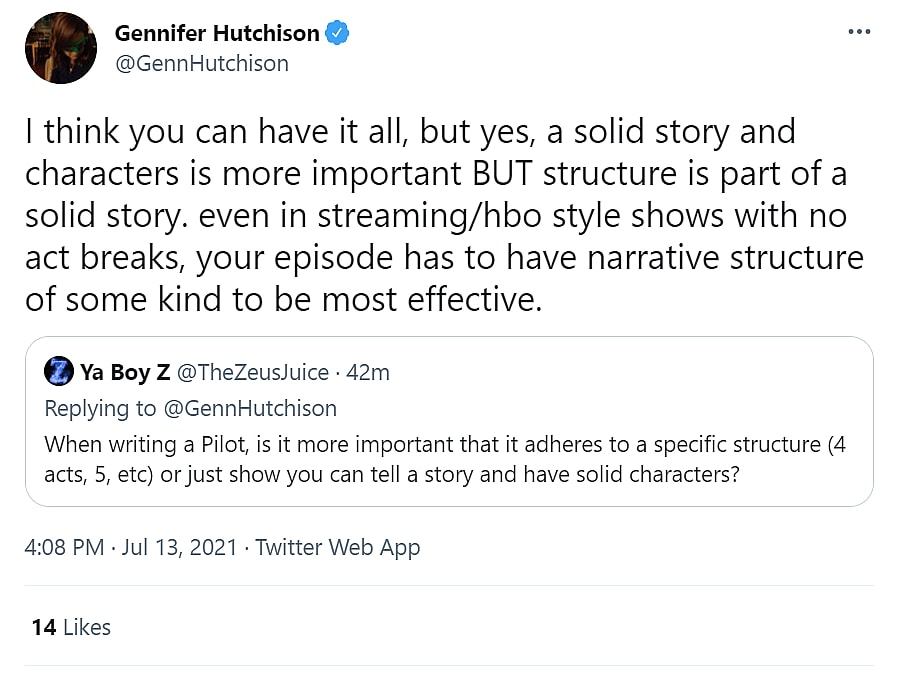The width and height of the screenshot is (898, 674).
Task: Click the 'Jul 13, 2021' date
Action: (181, 547)
